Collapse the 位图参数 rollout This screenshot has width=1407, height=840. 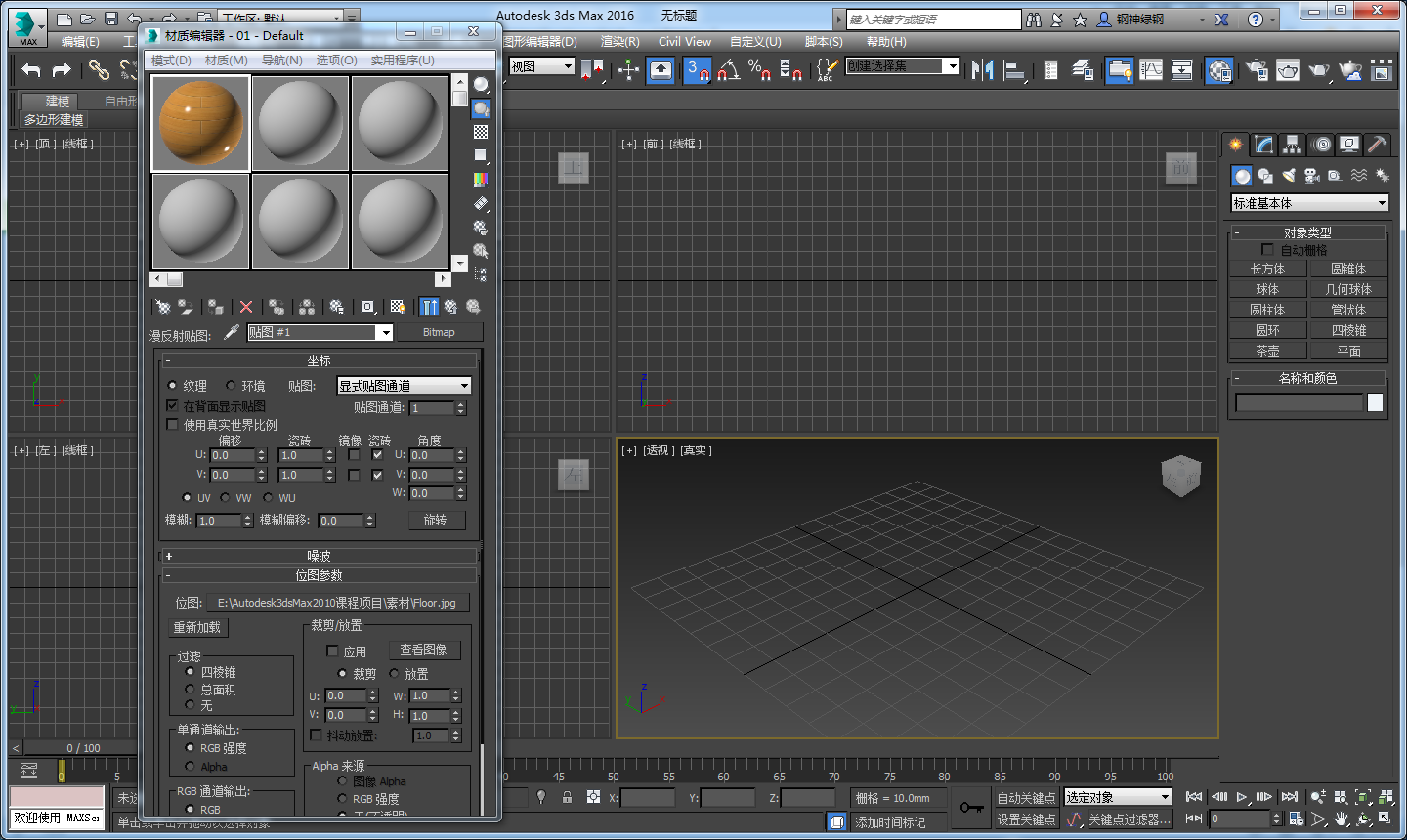coord(320,575)
